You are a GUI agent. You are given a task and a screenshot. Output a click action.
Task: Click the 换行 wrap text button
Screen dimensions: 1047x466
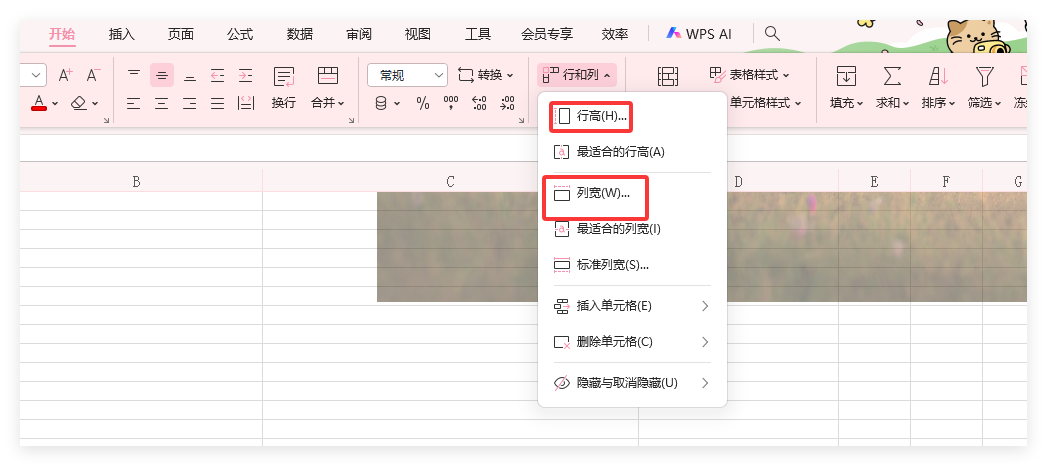point(284,88)
